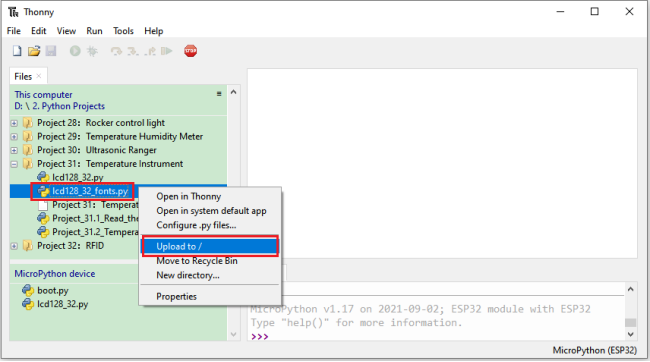Select New directory... menu entry
Viewport: 650px width, 362px height.
click(210, 275)
